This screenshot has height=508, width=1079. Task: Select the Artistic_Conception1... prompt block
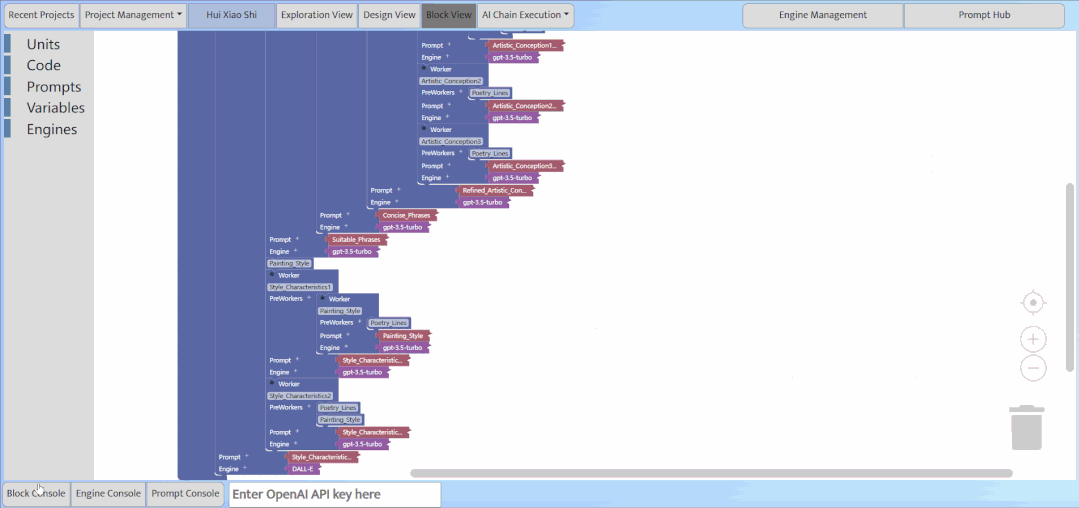click(x=524, y=45)
